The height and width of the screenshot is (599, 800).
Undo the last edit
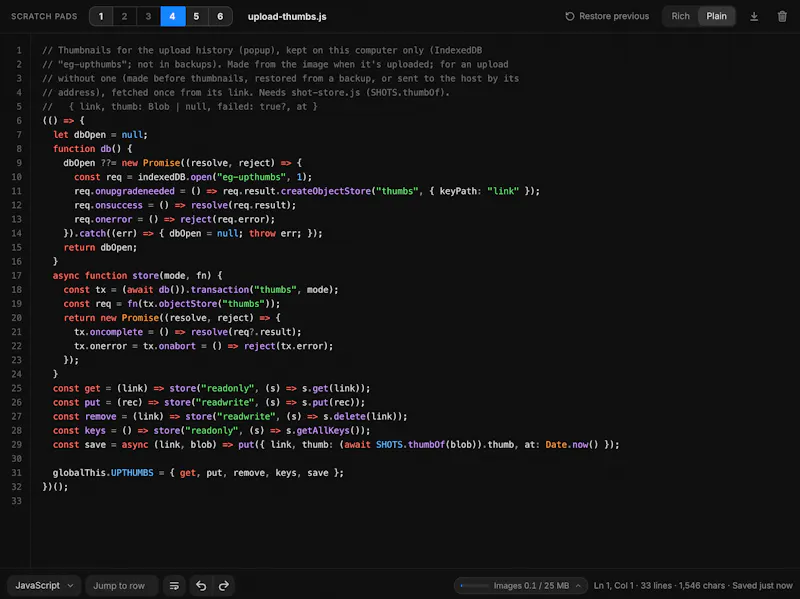[x=201, y=585]
